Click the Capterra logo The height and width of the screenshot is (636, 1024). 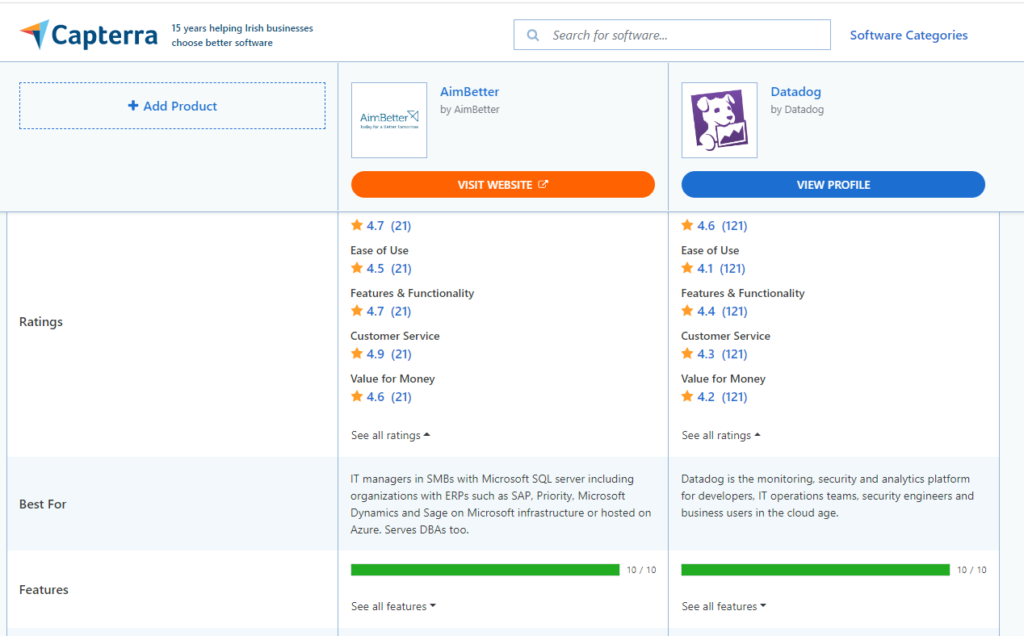[x=89, y=35]
